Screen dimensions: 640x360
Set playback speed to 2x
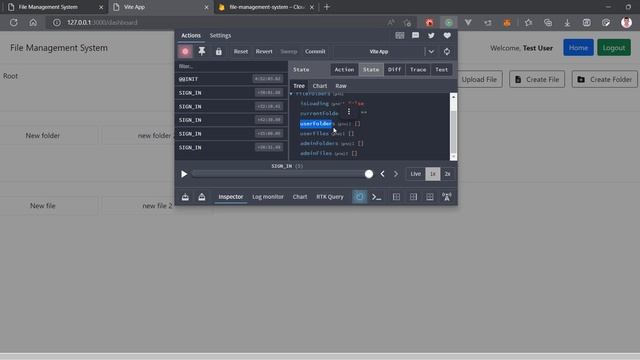point(447,174)
